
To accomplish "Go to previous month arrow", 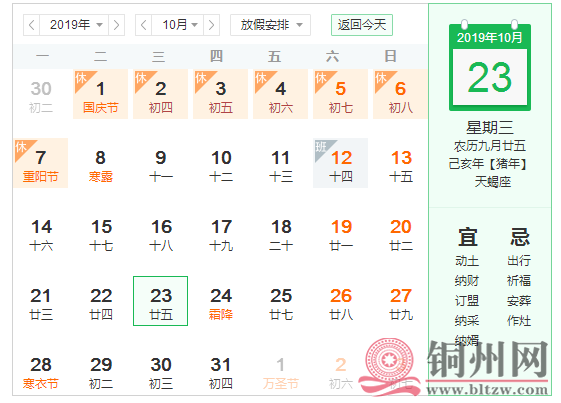I will (x=143, y=25).
